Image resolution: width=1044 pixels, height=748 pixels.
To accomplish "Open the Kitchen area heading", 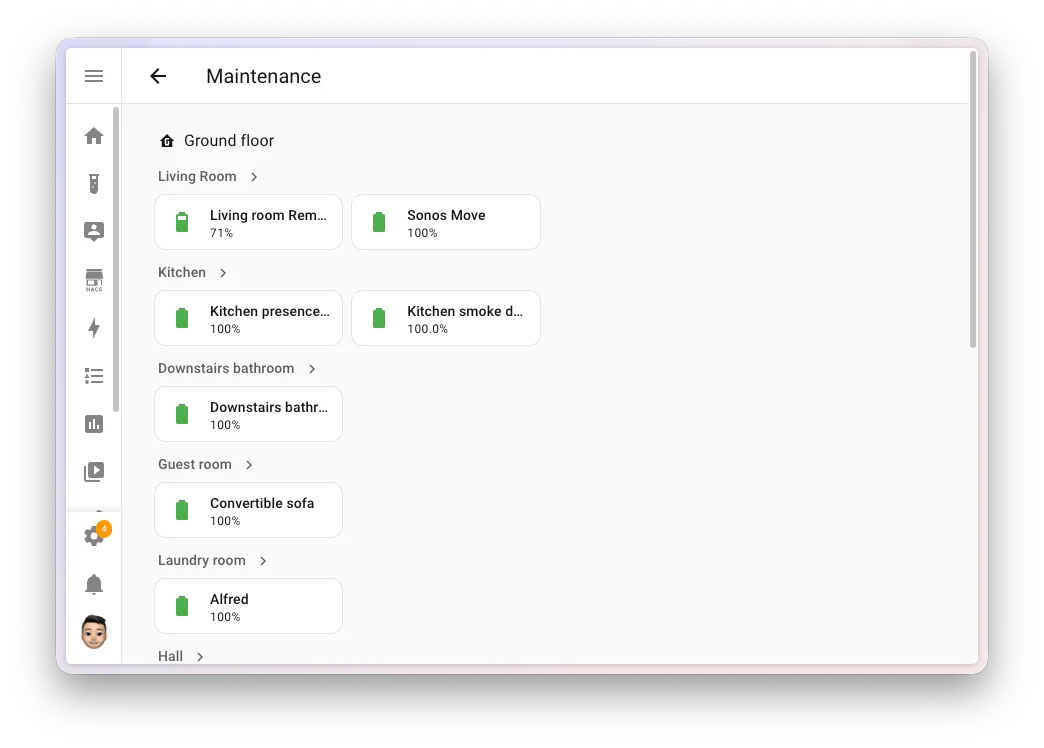I will (182, 272).
